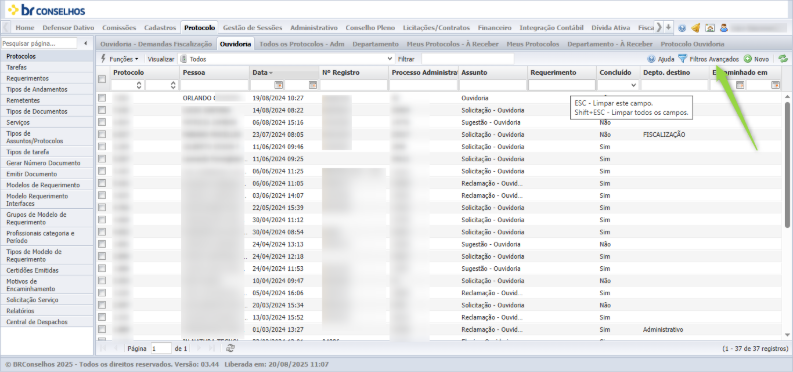The height and width of the screenshot is (372, 793).
Task: Check row dated 19/08/2024 10:27
Action: coord(102,98)
